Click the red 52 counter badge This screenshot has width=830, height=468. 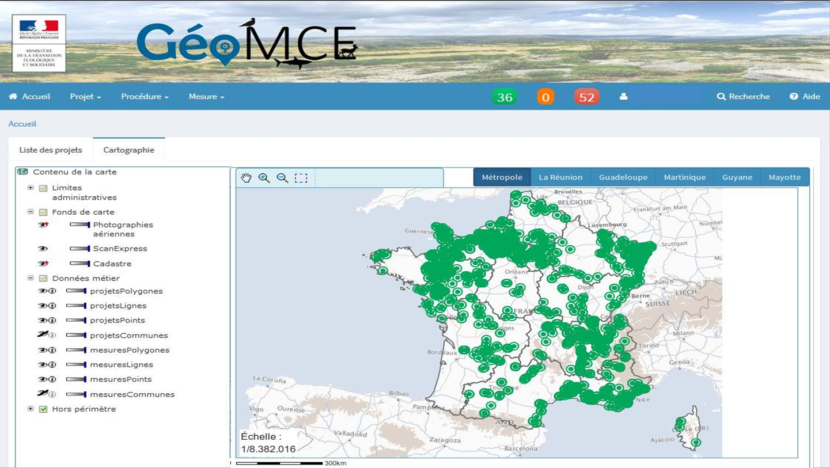pyautogui.click(x=587, y=97)
